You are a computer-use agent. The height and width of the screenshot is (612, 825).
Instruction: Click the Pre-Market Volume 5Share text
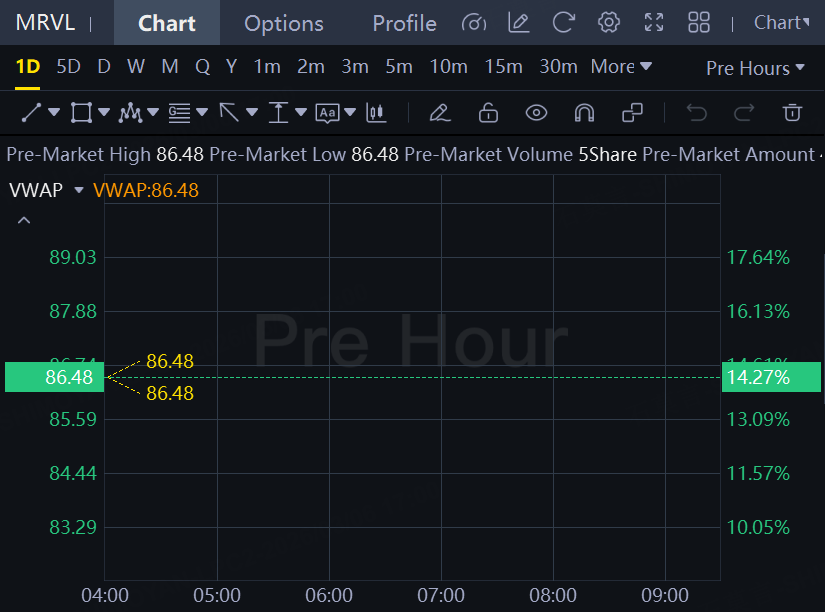point(520,155)
